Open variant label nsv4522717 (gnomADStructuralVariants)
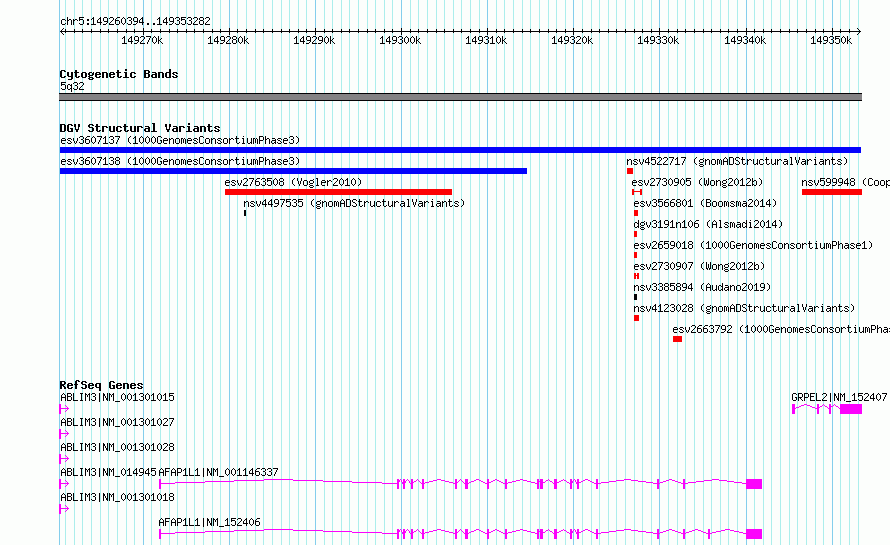The height and width of the screenshot is (545, 890). [x=737, y=161]
